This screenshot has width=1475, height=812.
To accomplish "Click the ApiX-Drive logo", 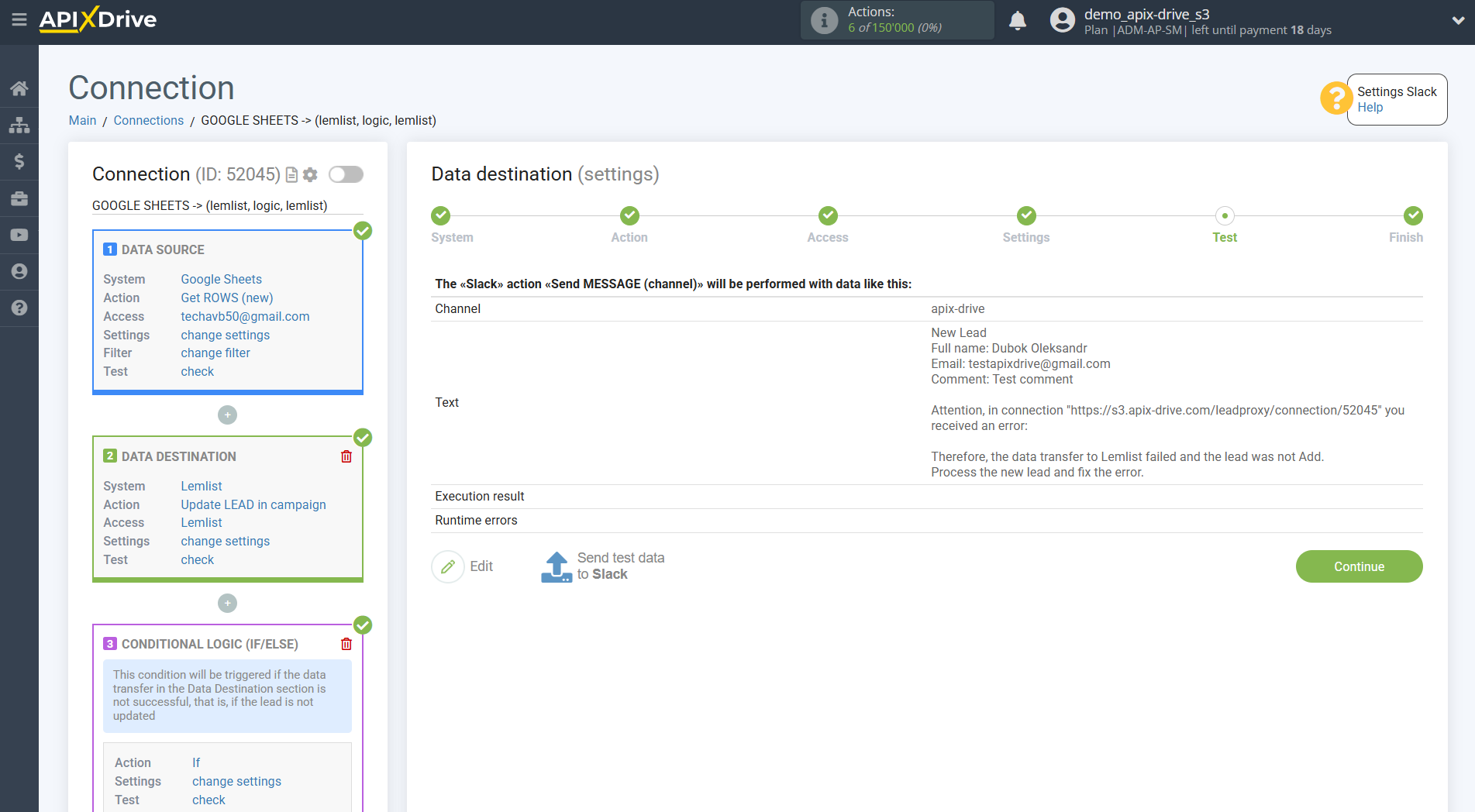I will pos(98,19).
